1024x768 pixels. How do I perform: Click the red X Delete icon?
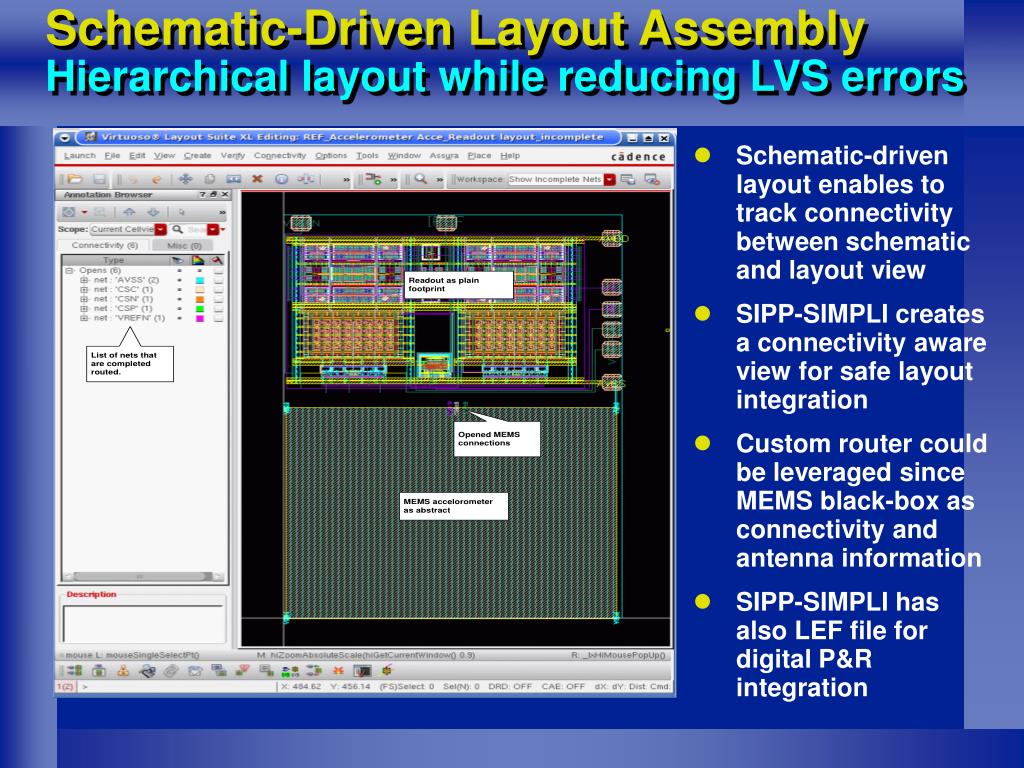(257, 178)
